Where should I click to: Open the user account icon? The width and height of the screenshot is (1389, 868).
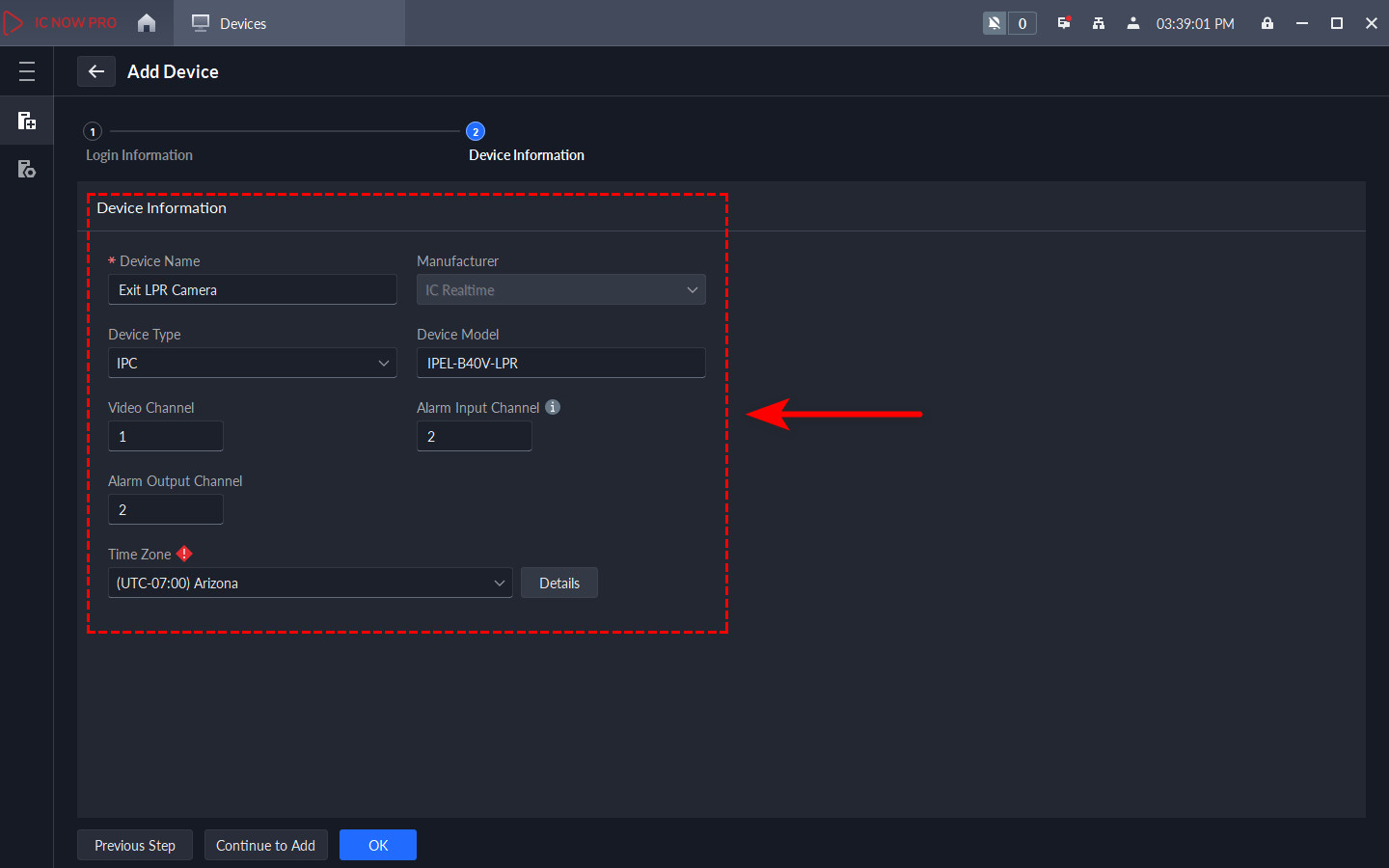coord(1133,23)
